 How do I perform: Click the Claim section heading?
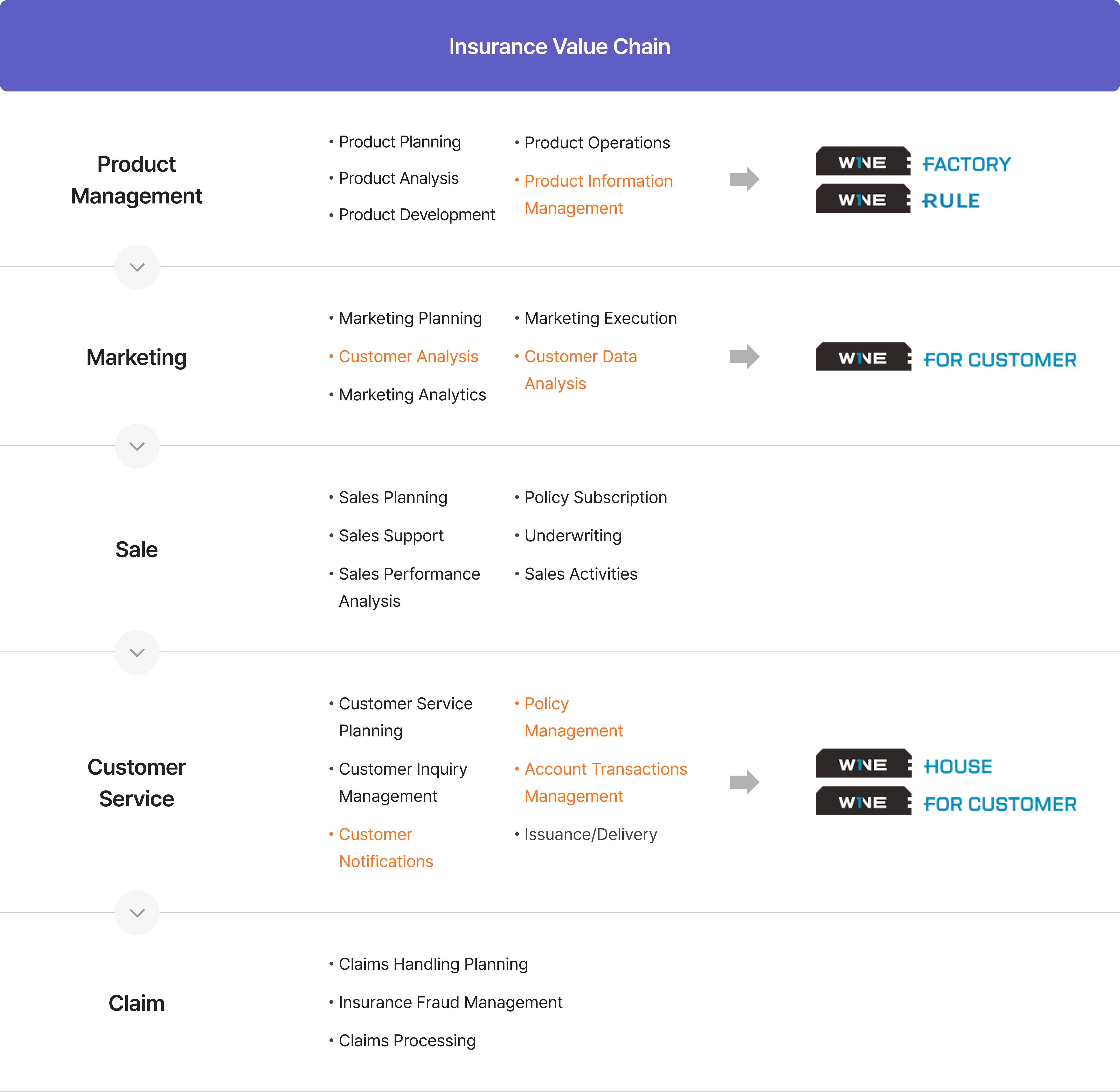click(x=136, y=1003)
